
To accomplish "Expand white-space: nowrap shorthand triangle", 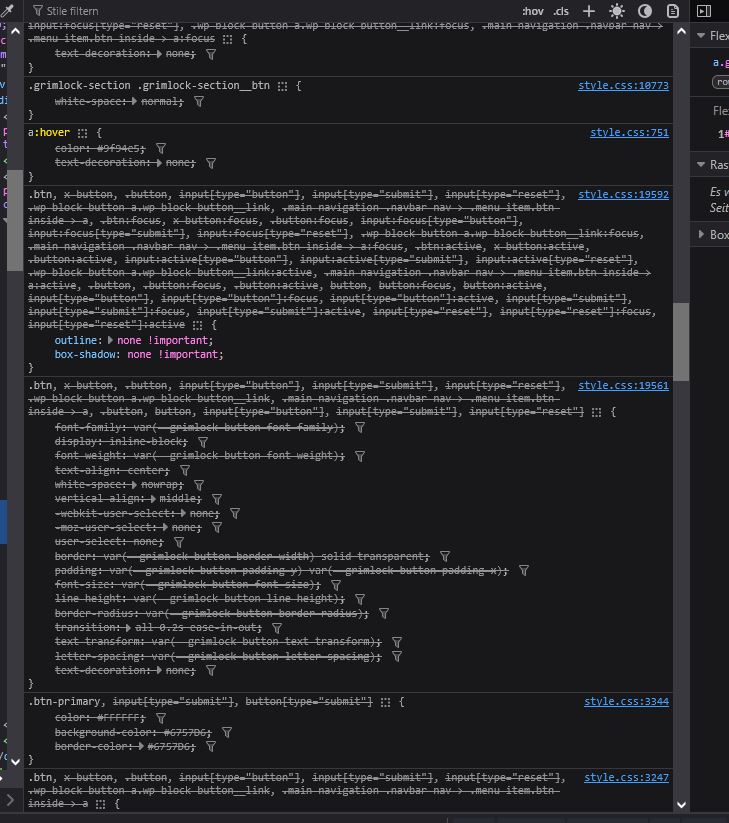I will pyautogui.click(x=134, y=484).
